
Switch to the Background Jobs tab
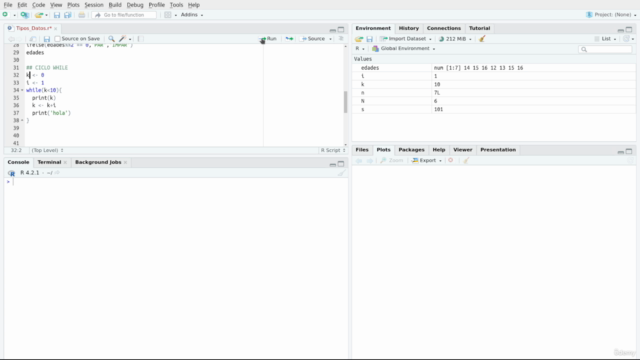(98, 162)
